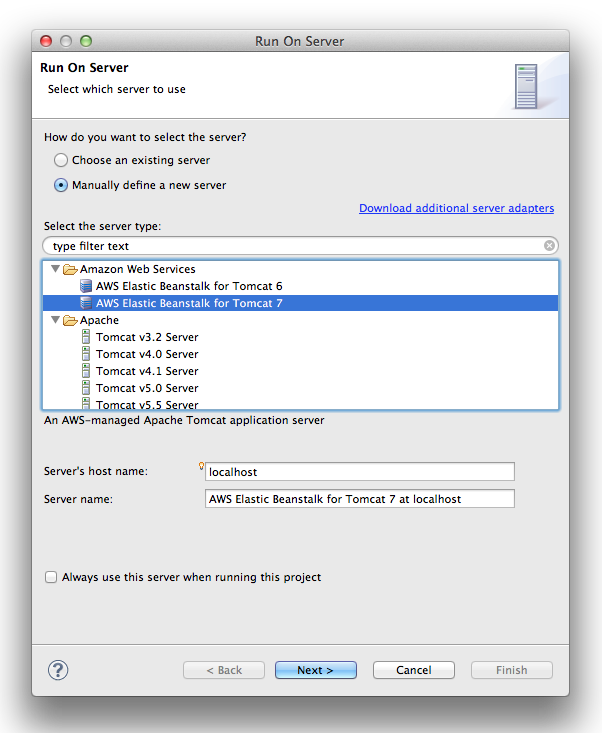Image resolution: width=602 pixels, height=733 pixels.
Task: Click the Apache folder icon
Action: click(70, 320)
